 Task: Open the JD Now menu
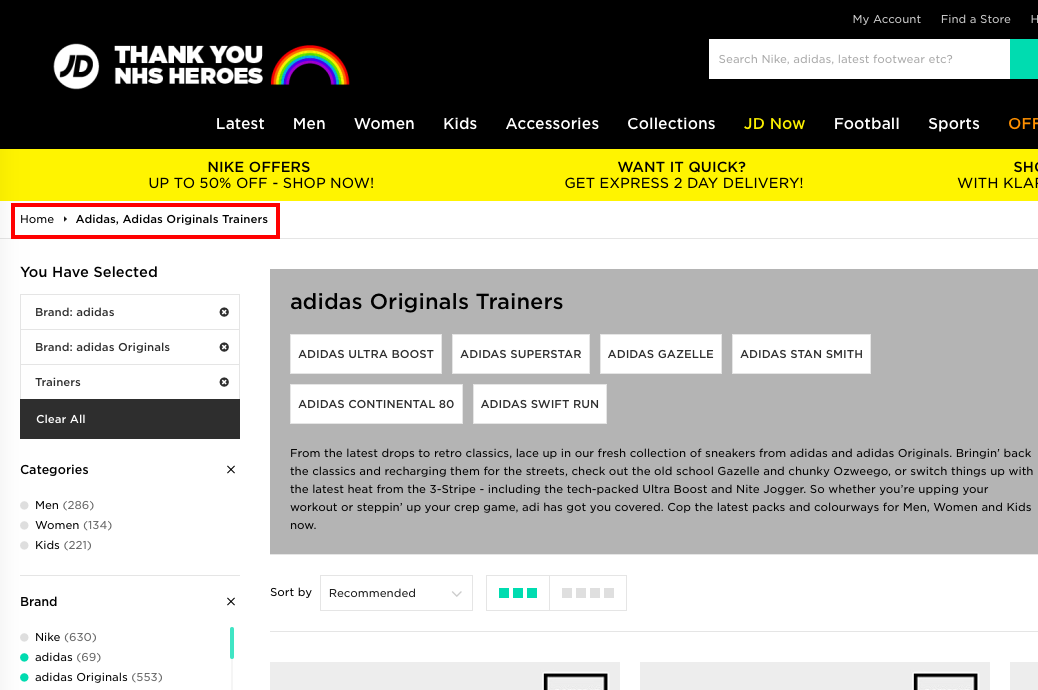point(775,124)
